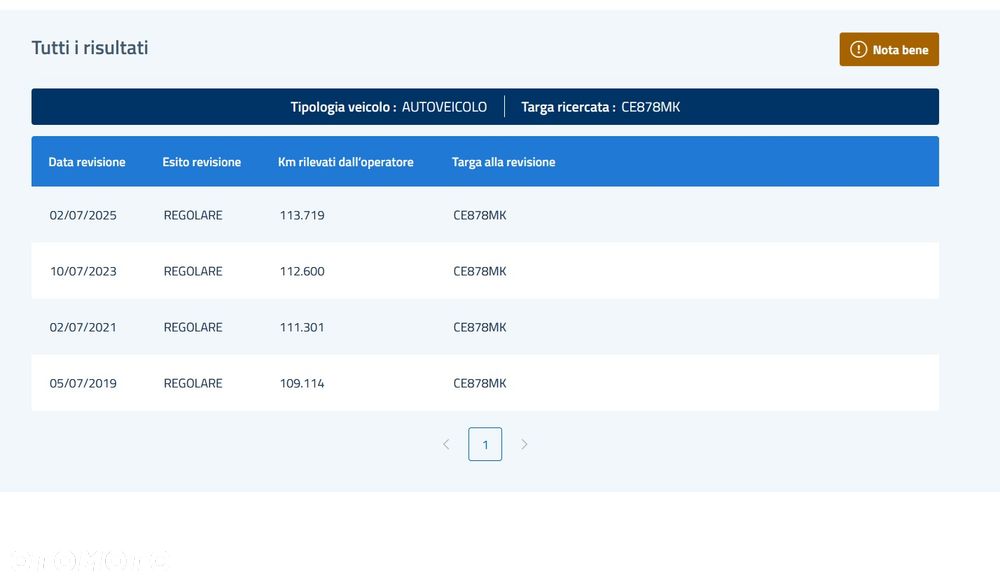Screen dimensions: 1000x581
Task: Click the mileage value 112.600
Action: [302, 271]
